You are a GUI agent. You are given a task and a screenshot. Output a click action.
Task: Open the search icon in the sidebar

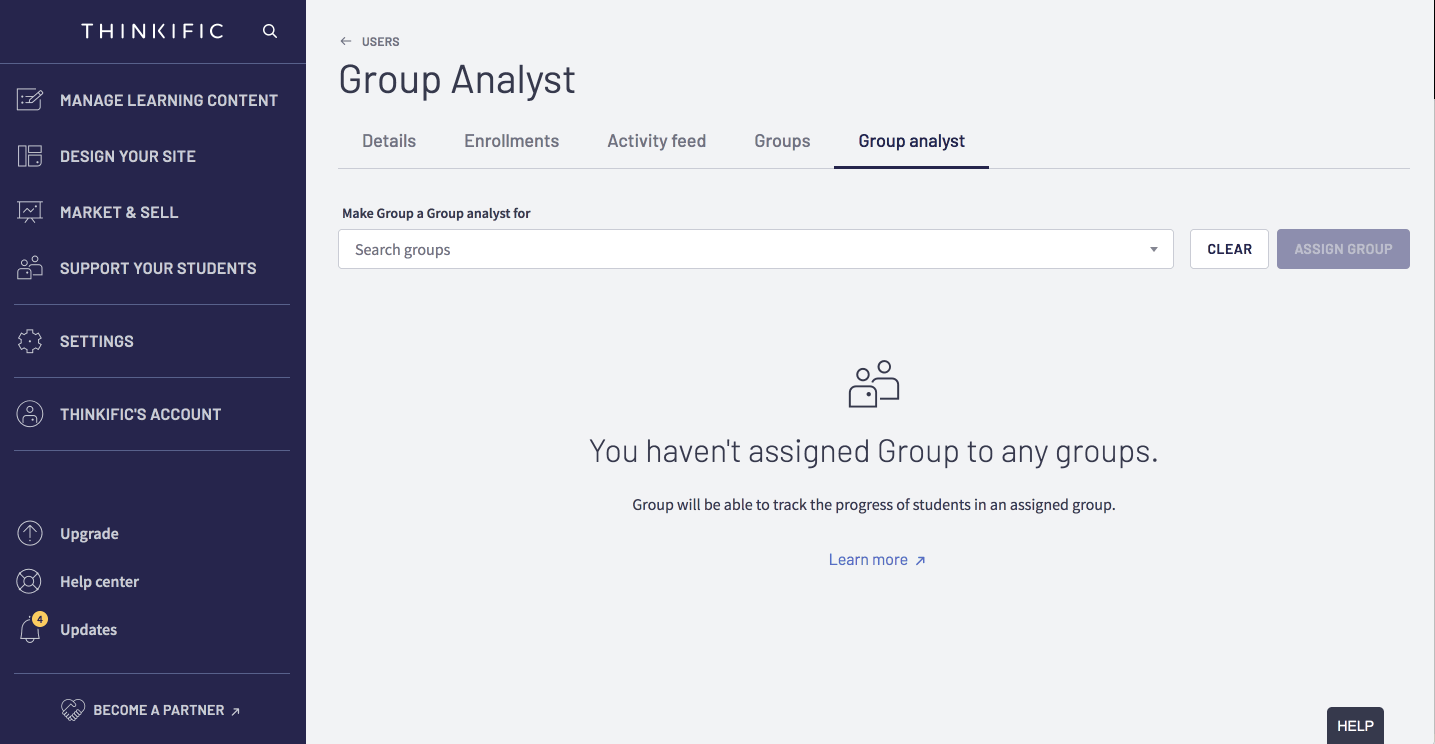pyautogui.click(x=269, y=31)
